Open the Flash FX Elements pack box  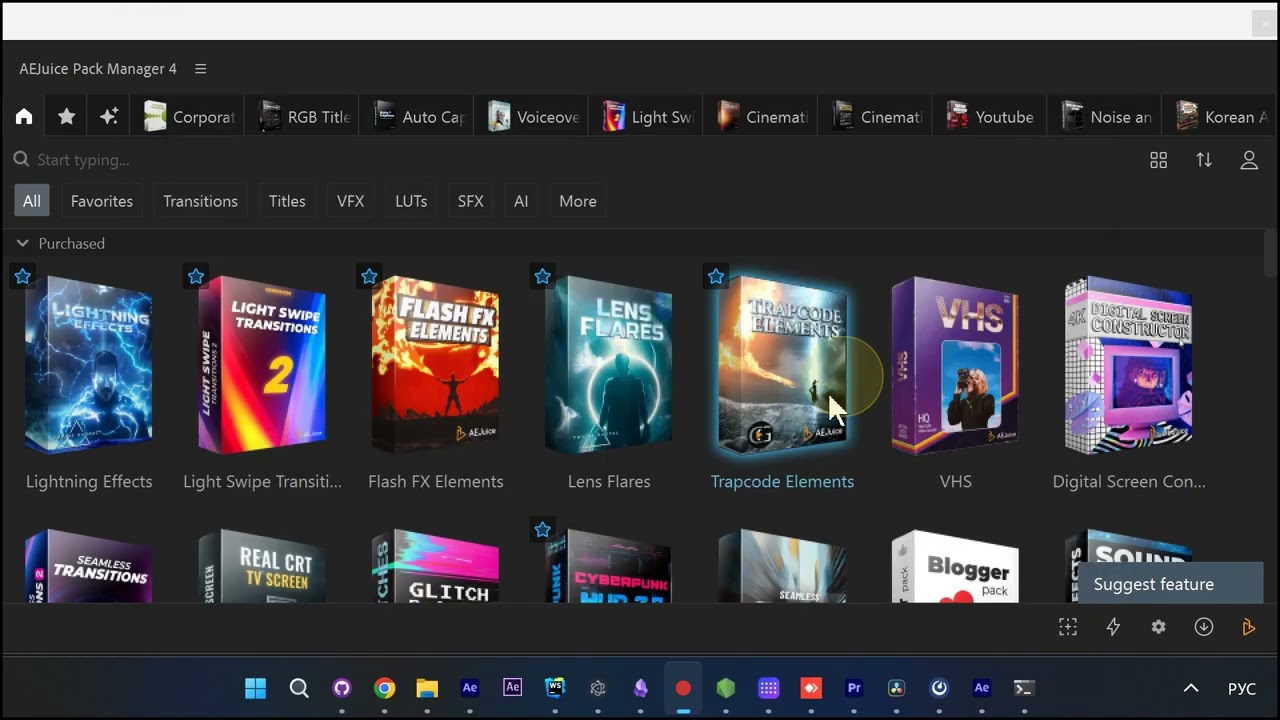click(x=435, y=365)
